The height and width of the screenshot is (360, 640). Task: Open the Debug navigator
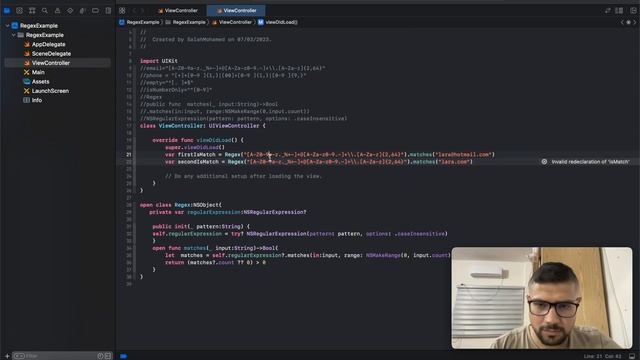tap(82, 11)
